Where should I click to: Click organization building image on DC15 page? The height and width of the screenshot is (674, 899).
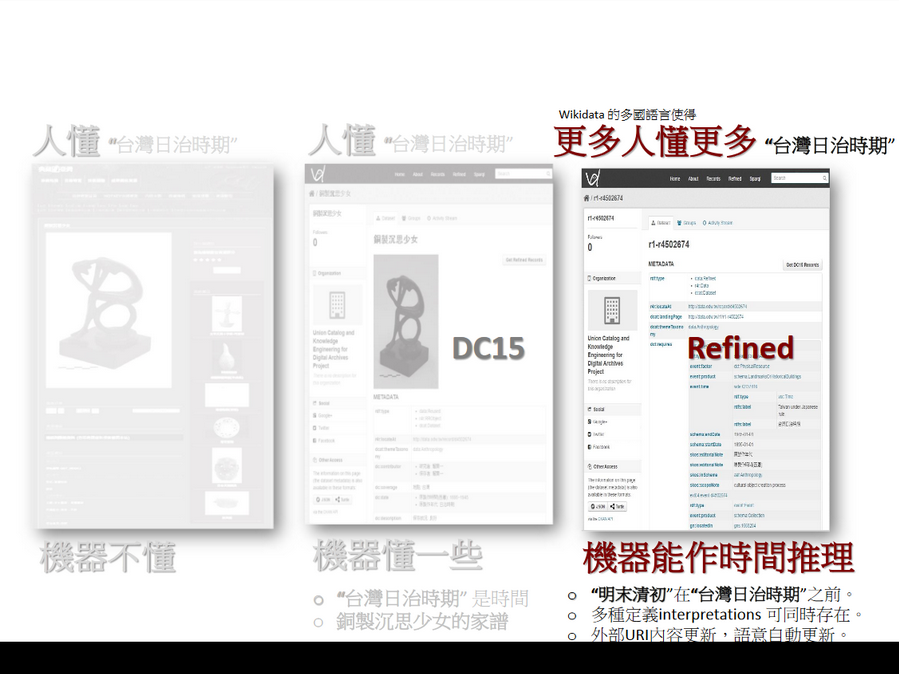click(337, 304)
